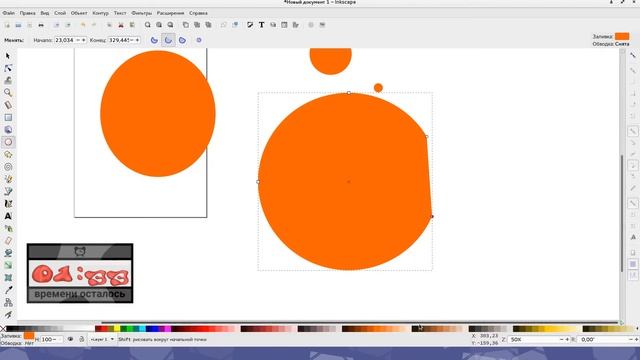The height and width of the screenshot is (360, 640).
Task: Open the Layer 1 dropdown
Action: click(102, 339)
